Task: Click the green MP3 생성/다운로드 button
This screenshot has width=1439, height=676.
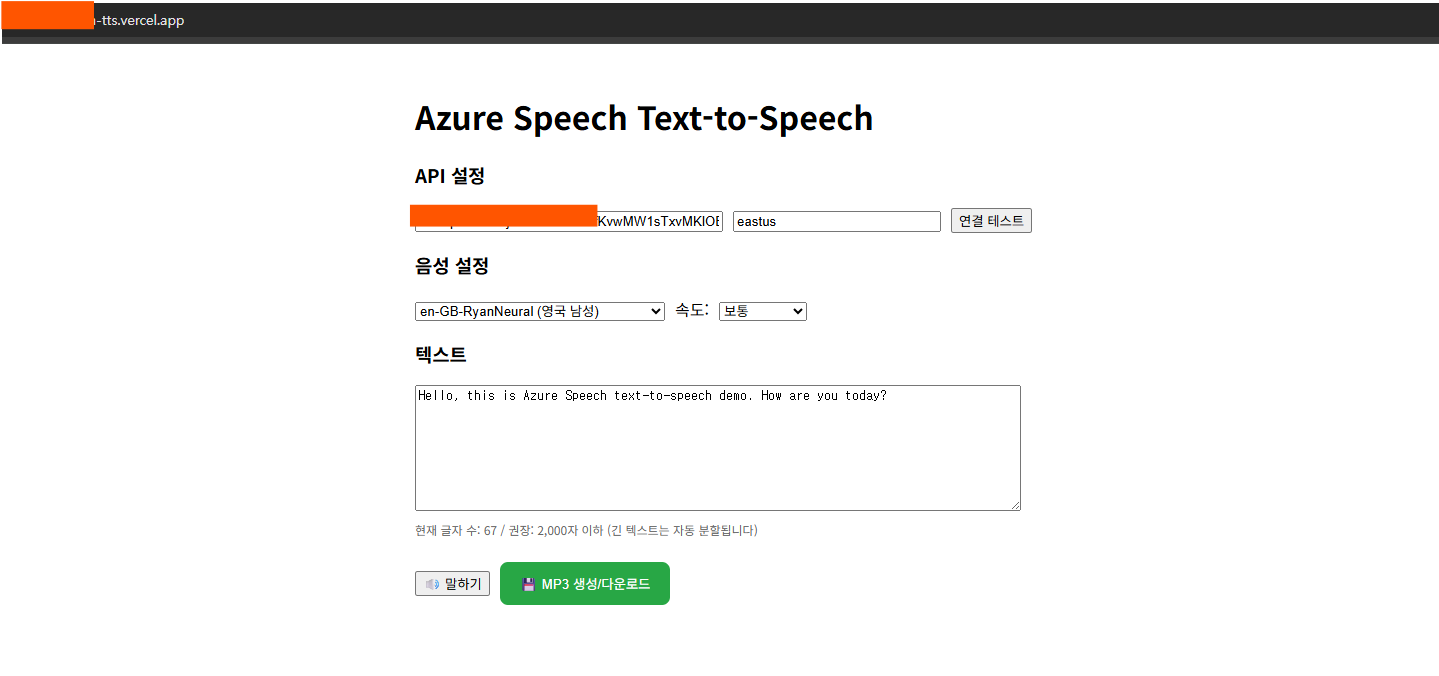Action: click(585, 584)
